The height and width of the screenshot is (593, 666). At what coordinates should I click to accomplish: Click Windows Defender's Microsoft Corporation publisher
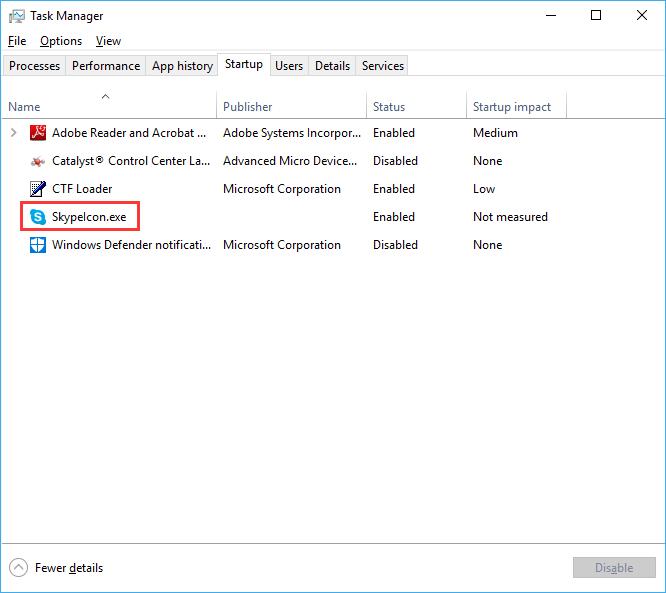click(282, 245)
